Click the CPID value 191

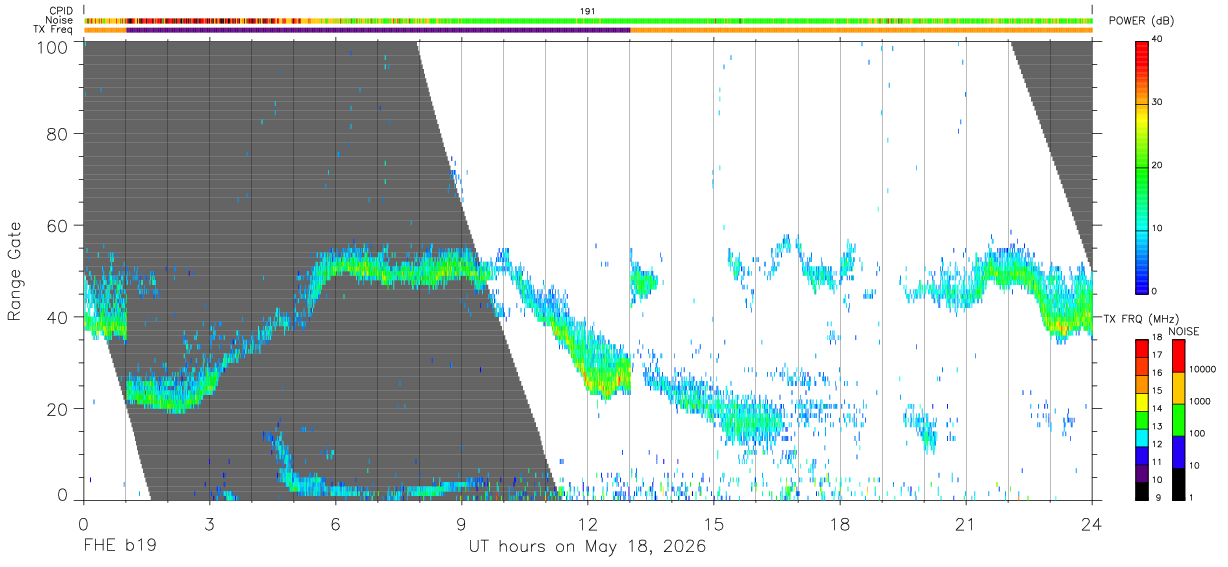point(588,10)
